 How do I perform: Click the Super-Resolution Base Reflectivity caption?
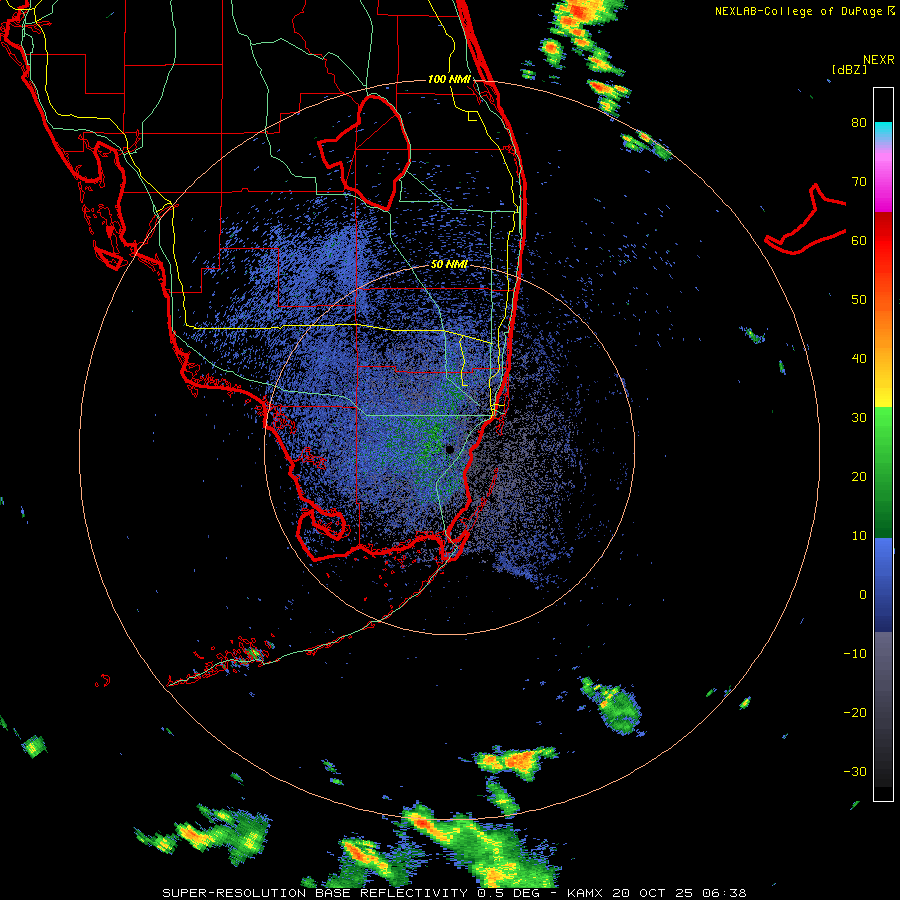[315, 893]
